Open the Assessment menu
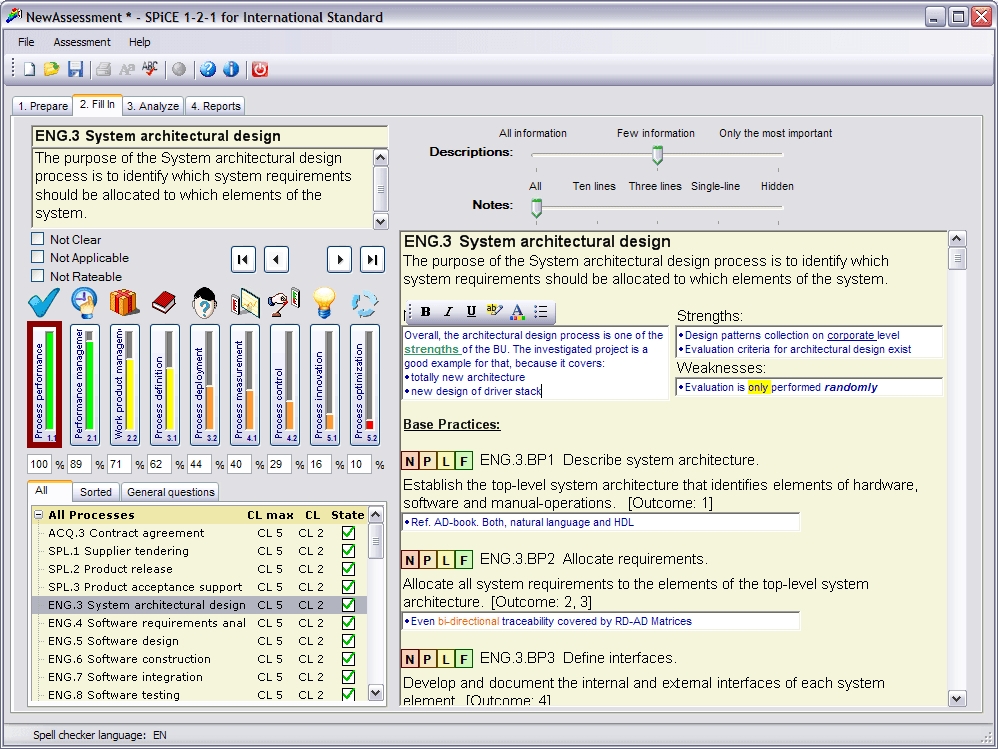Screen dimensions: 998x749 [x=82, y=42]
